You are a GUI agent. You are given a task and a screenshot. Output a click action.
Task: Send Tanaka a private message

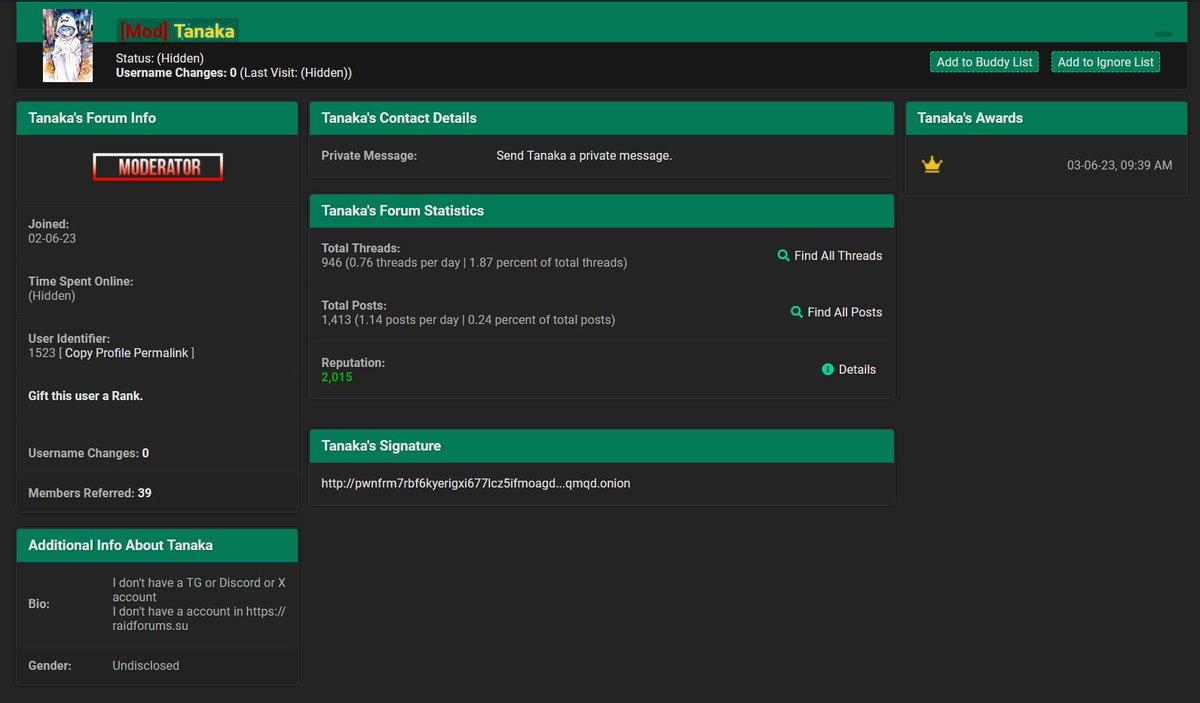pos(584,156)
